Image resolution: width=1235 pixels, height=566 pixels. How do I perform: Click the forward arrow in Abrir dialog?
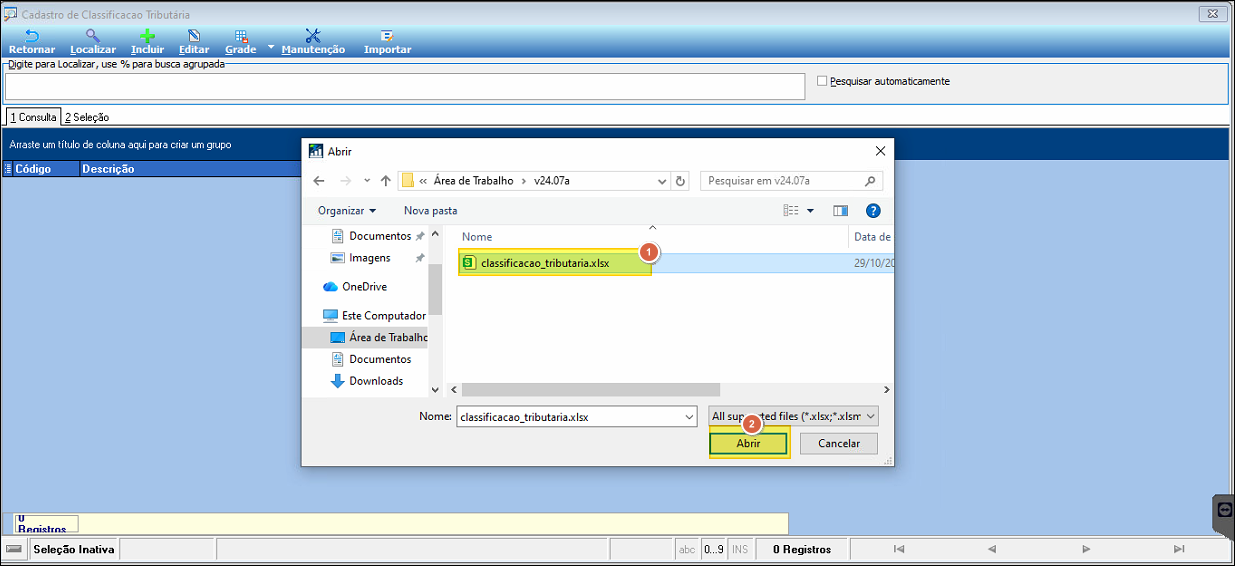click(345, 181)
